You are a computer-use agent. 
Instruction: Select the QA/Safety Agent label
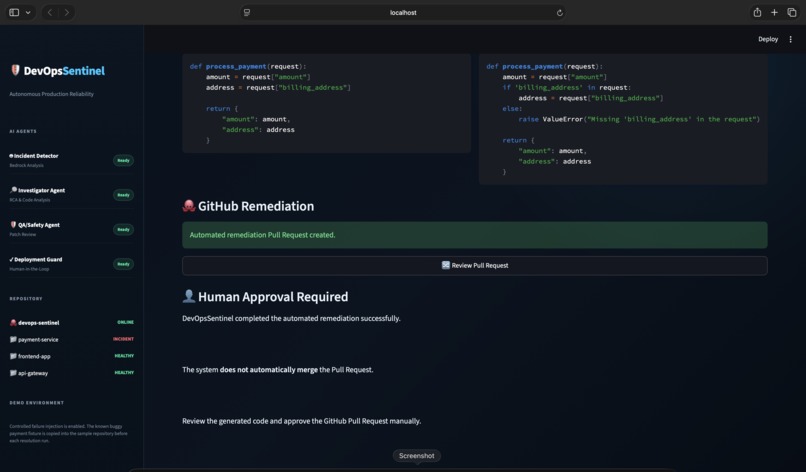39,225
